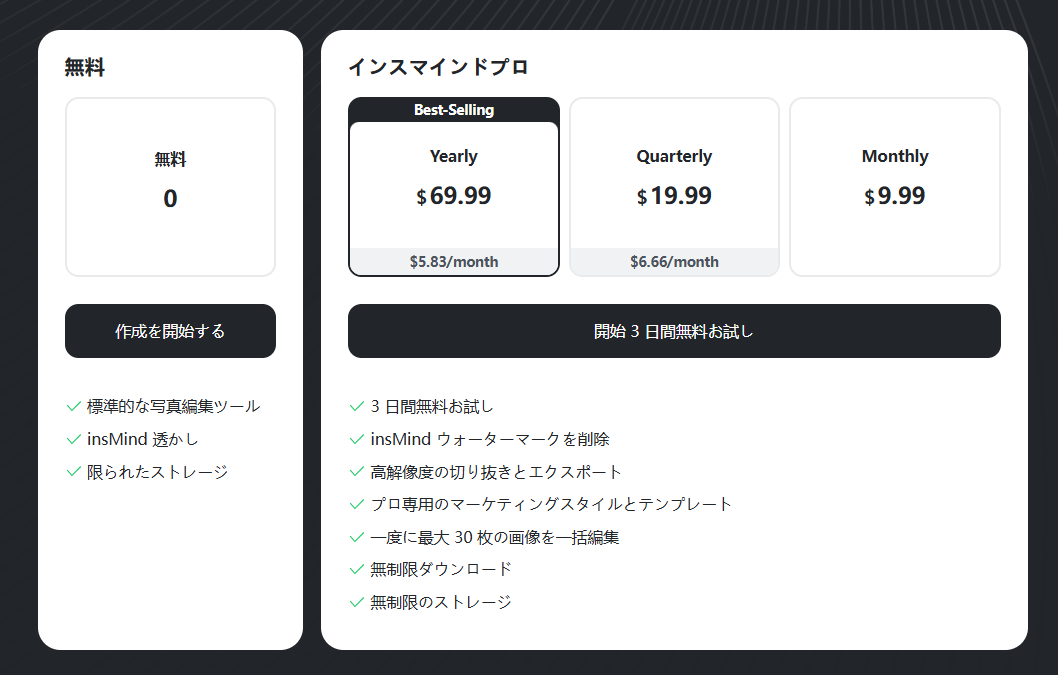
Task: Click the 0 price in the free plan card
Action: [170, 199]
